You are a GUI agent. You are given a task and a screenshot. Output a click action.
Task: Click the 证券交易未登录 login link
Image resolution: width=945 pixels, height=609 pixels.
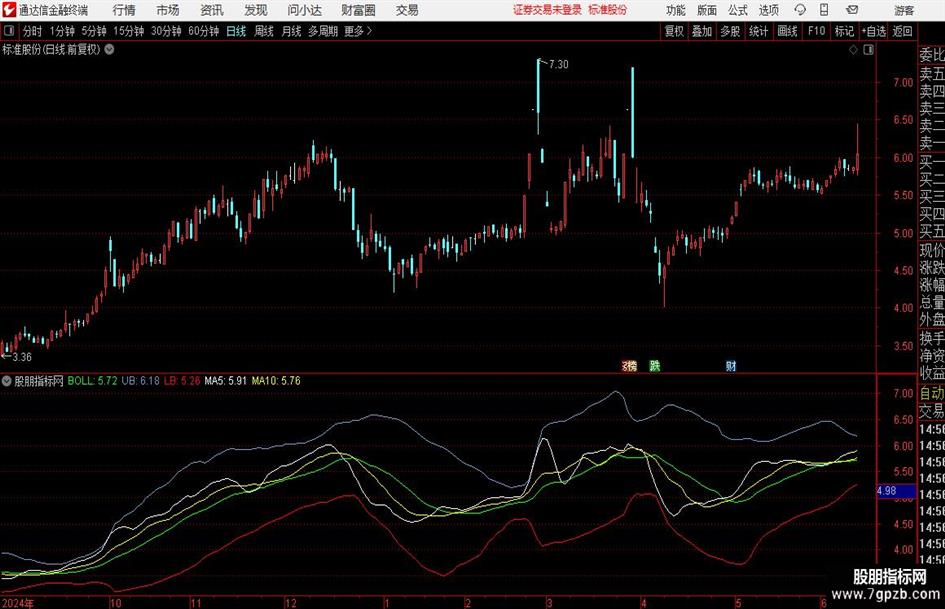pos(548,10)
